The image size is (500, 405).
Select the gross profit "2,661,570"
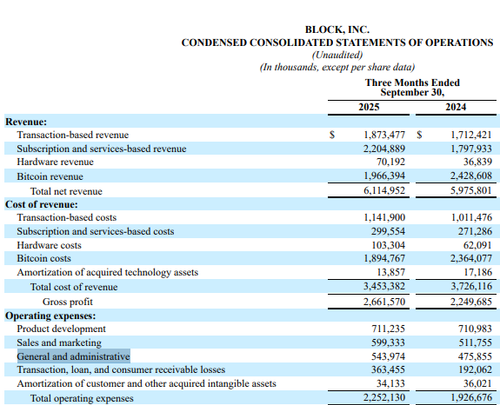384,302
